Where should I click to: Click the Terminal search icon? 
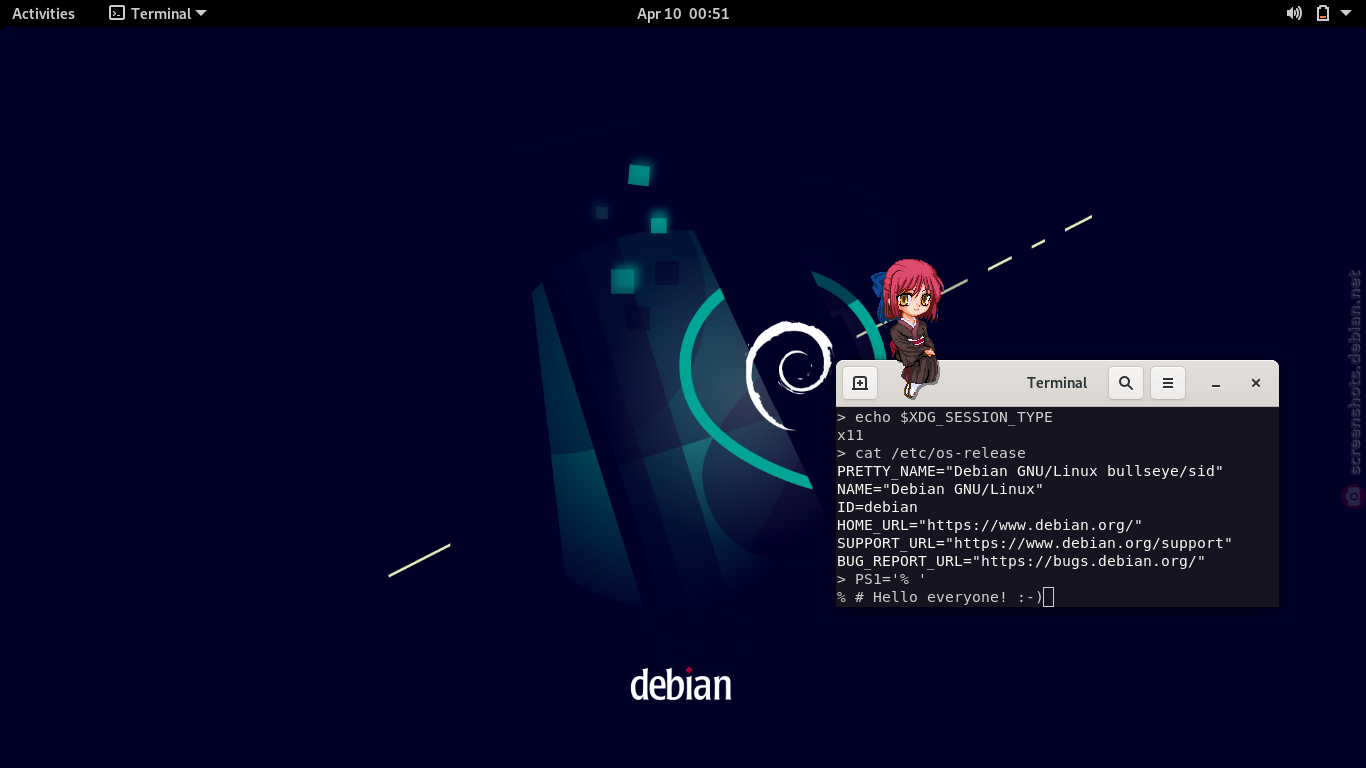coord(1126,383)
